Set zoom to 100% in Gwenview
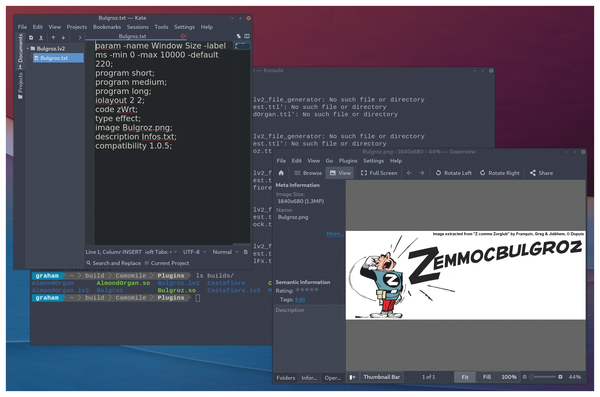The width and height of the screenshot is (600, 397). pos(509,377)
